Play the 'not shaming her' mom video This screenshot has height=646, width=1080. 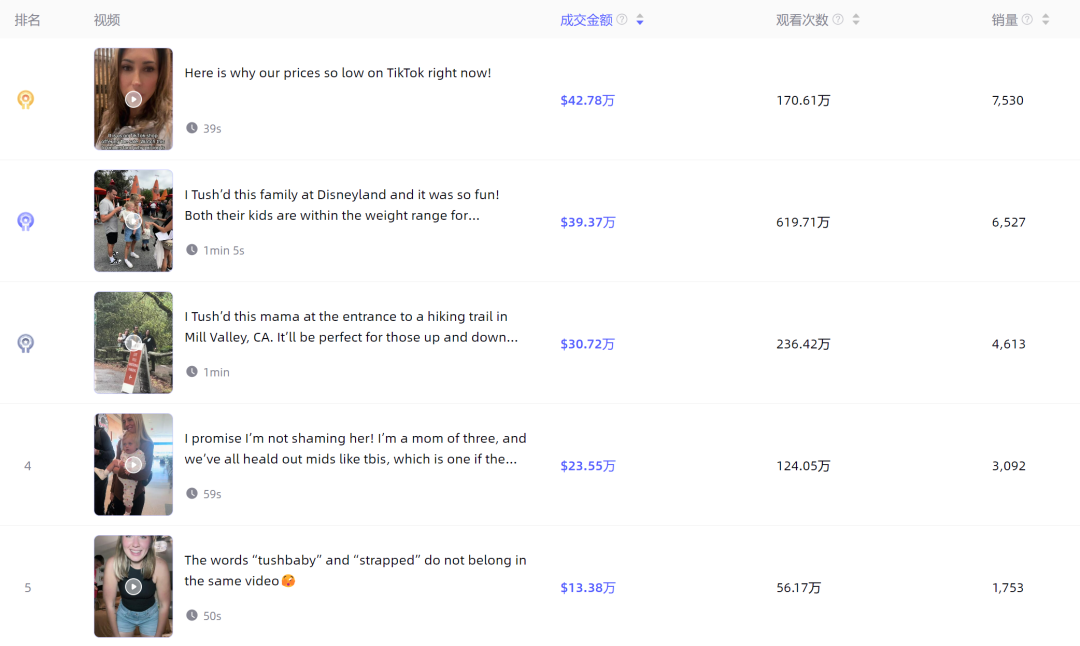(x=133, y=465)
